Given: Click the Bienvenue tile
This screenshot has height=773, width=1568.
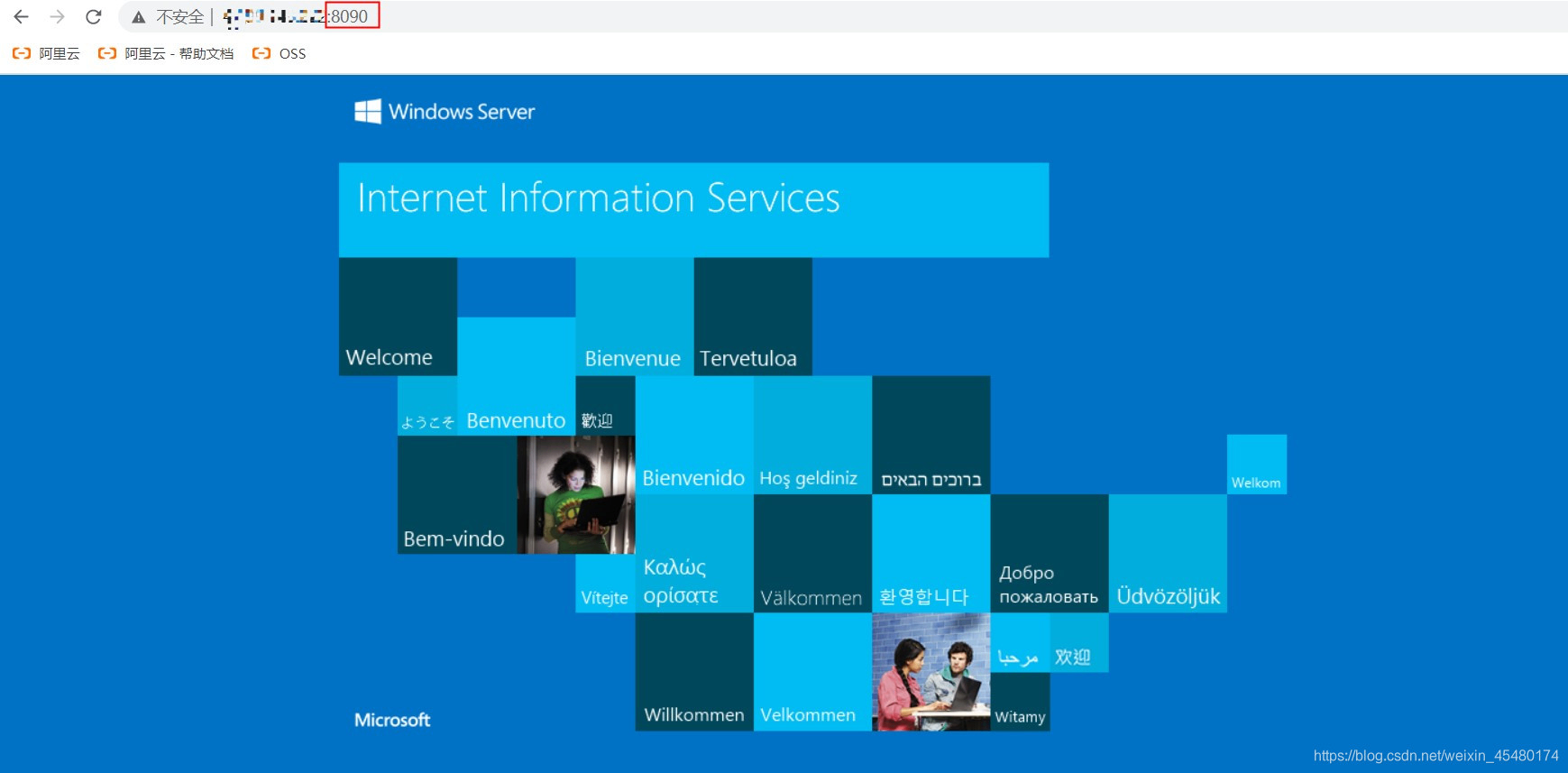Looking at the screenshot, I should click(635, 317).
